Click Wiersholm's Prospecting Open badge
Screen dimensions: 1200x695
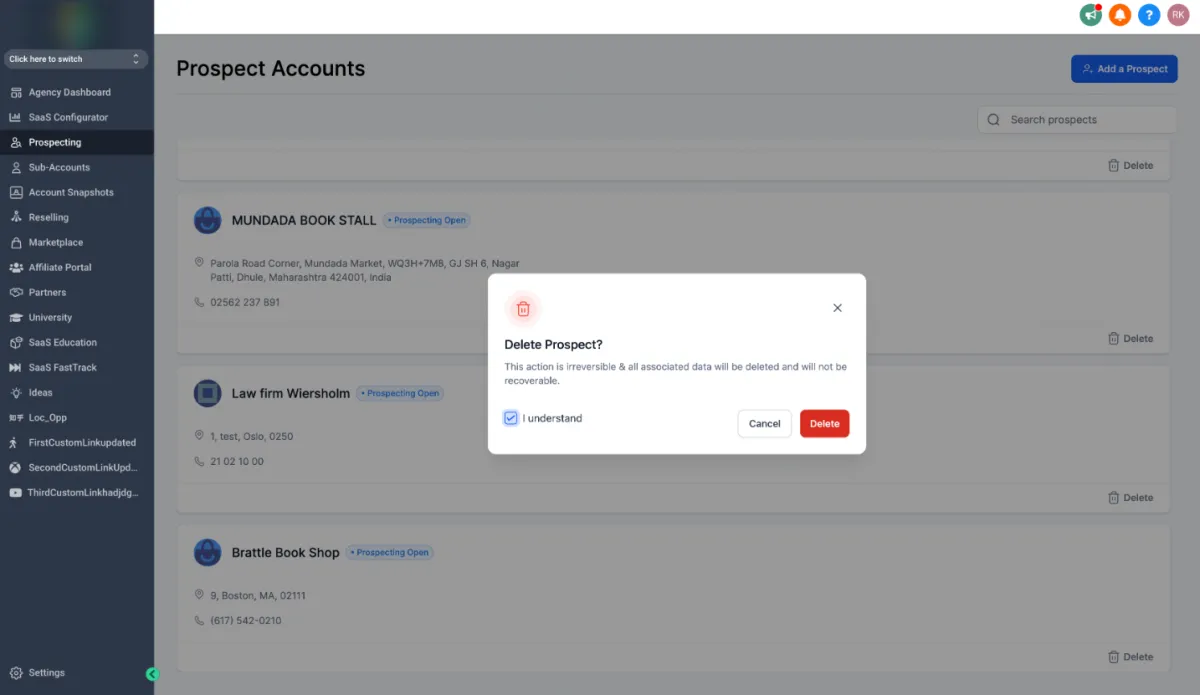pos(400,393)
